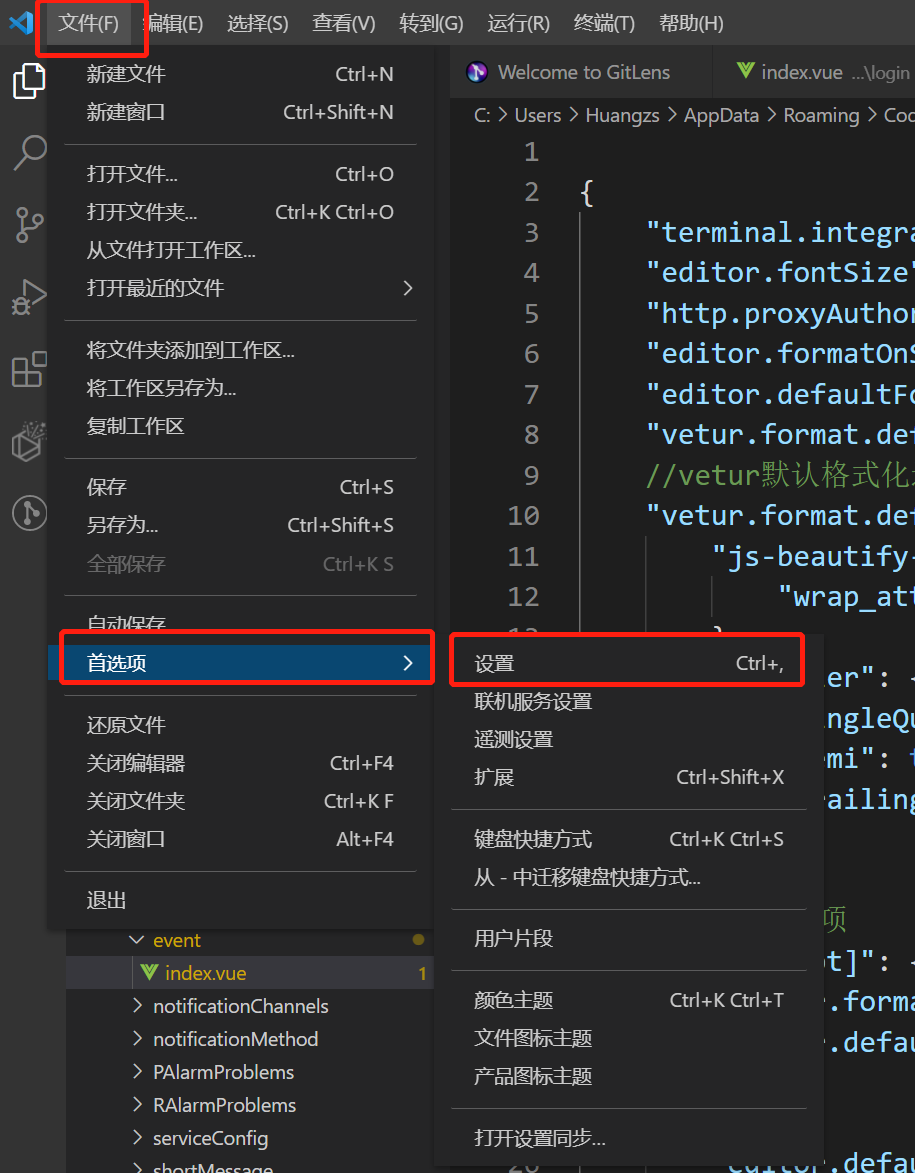Expand the 首选项 submenu
The height and width of the screenshot is (1173, 915).
point(240,663)
